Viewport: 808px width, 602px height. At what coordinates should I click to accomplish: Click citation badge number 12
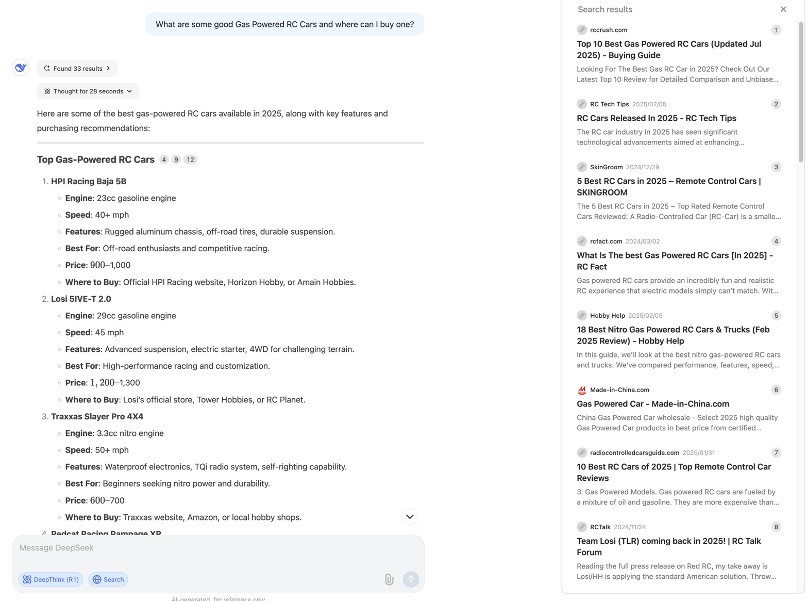(190, 160)
